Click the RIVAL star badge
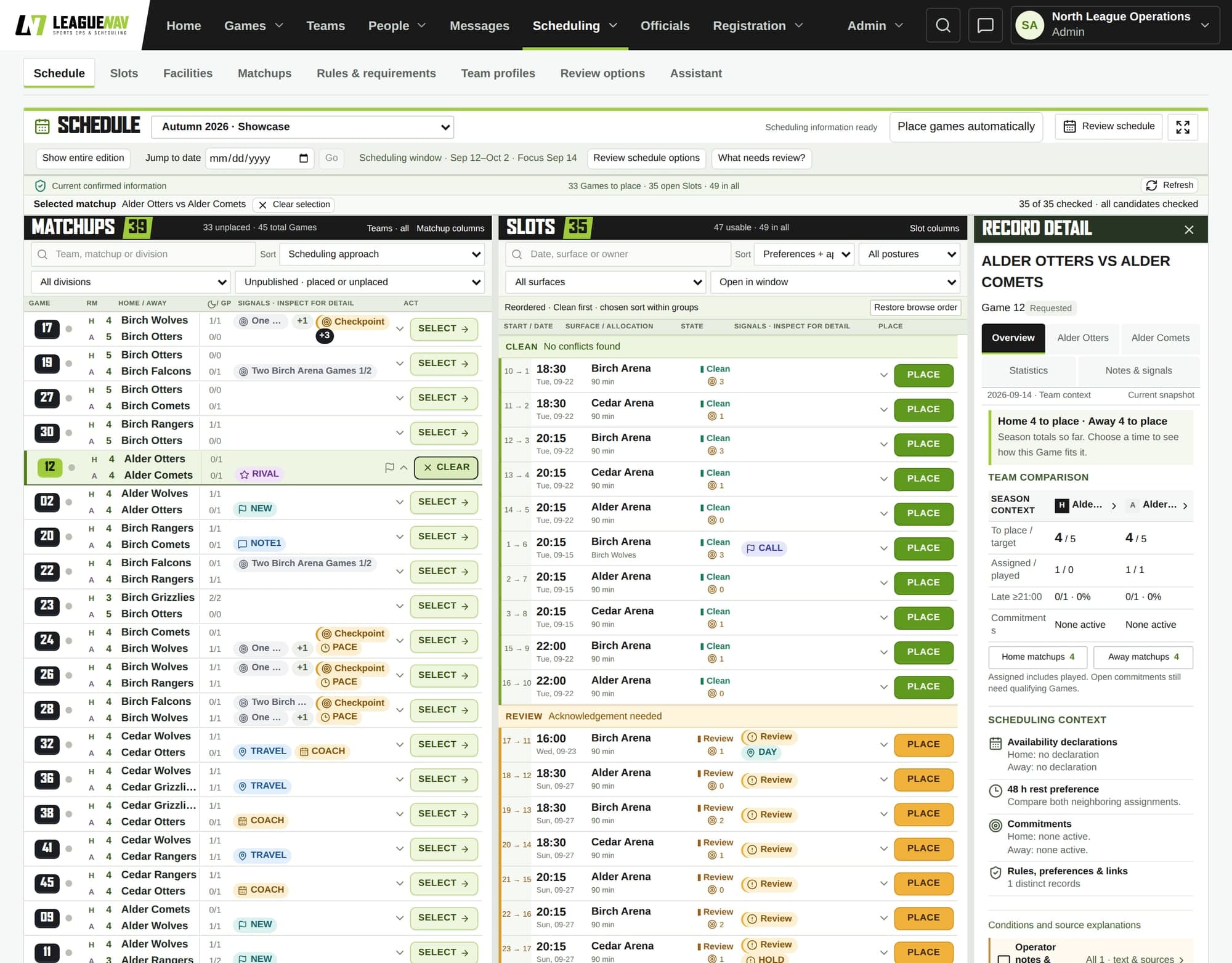1232x963 pixels. click(259, 474)
